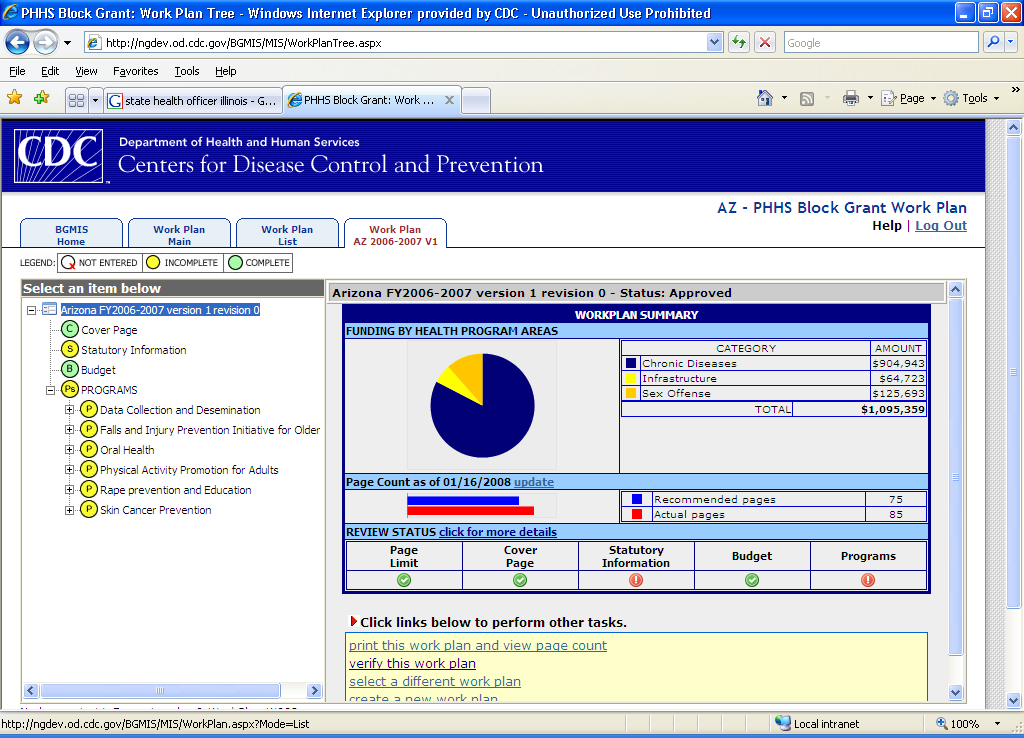Click the IE Refresh page icon
Image resolution: width=1024 pixels, height=738 pixels.
click(739, 43)
